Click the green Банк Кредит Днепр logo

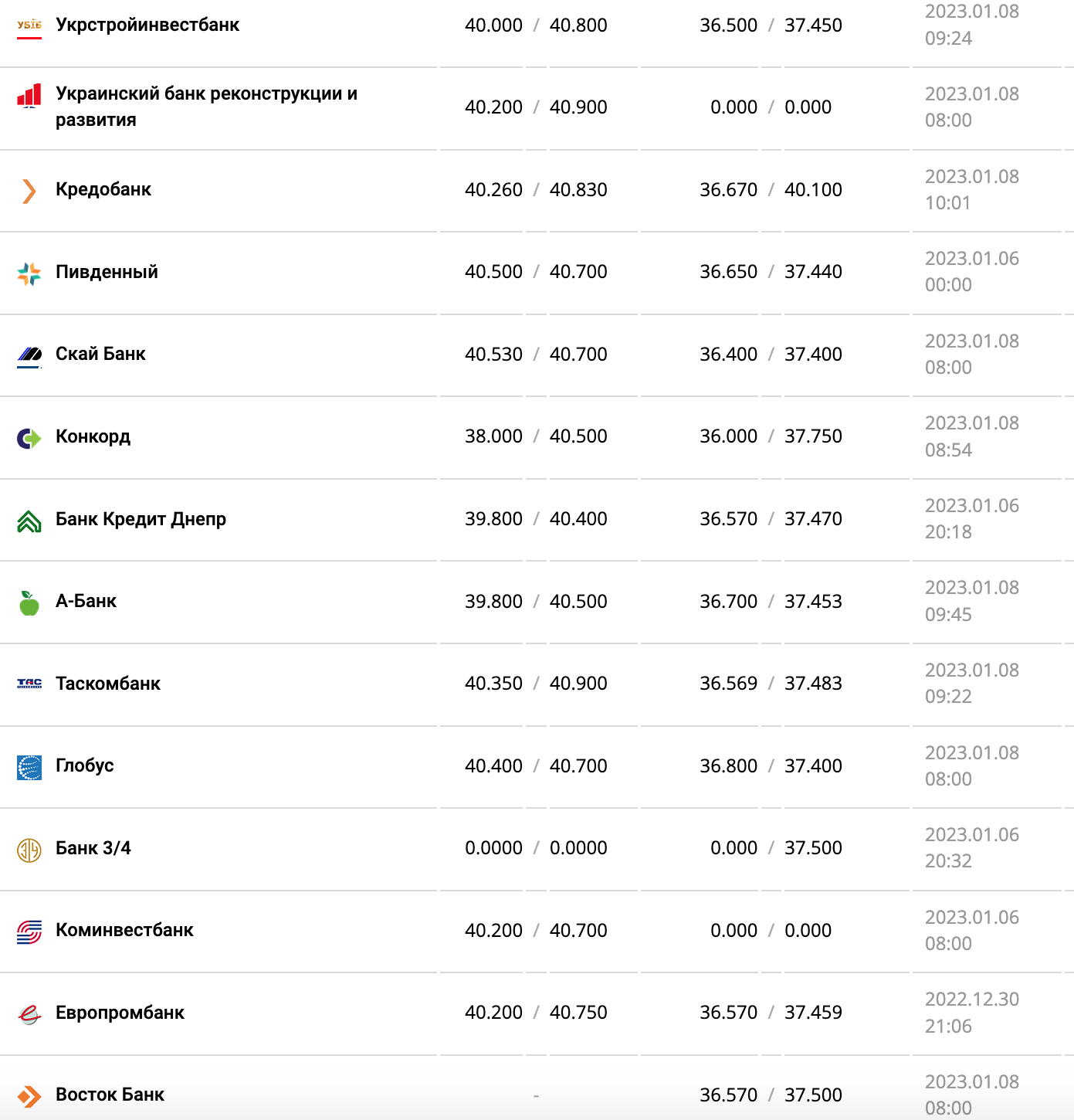click(x=29, y=521)
